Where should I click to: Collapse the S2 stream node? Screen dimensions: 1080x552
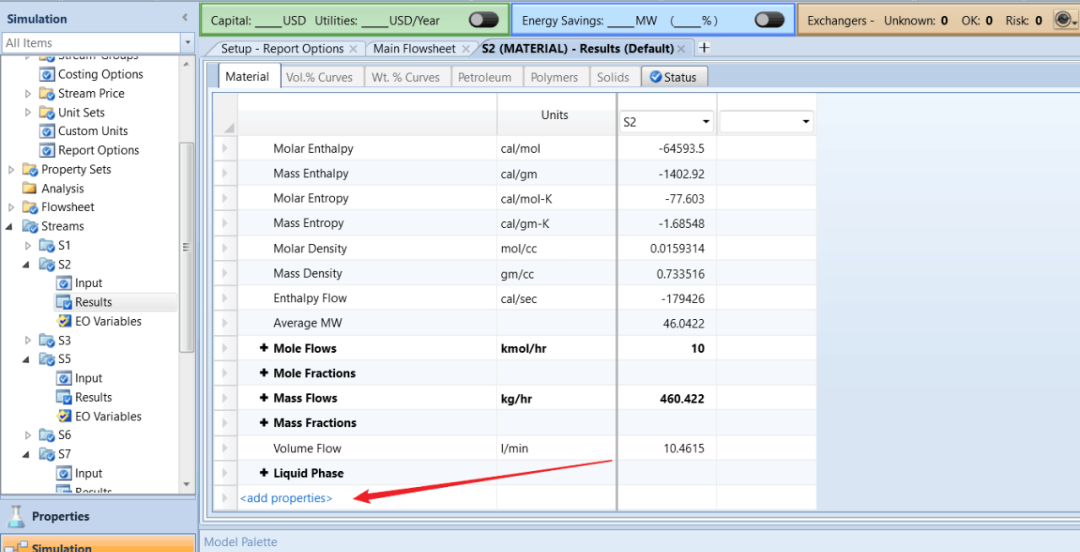tap(28, 264)
